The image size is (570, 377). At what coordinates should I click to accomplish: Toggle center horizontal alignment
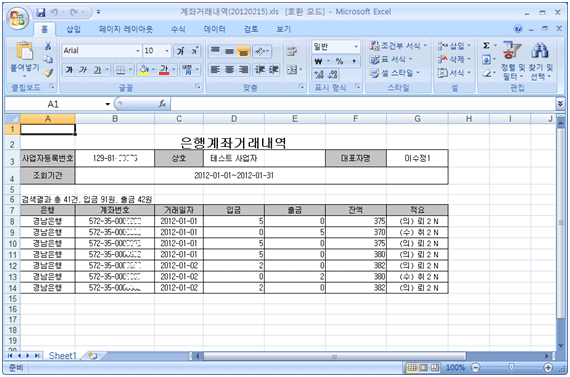229,69
